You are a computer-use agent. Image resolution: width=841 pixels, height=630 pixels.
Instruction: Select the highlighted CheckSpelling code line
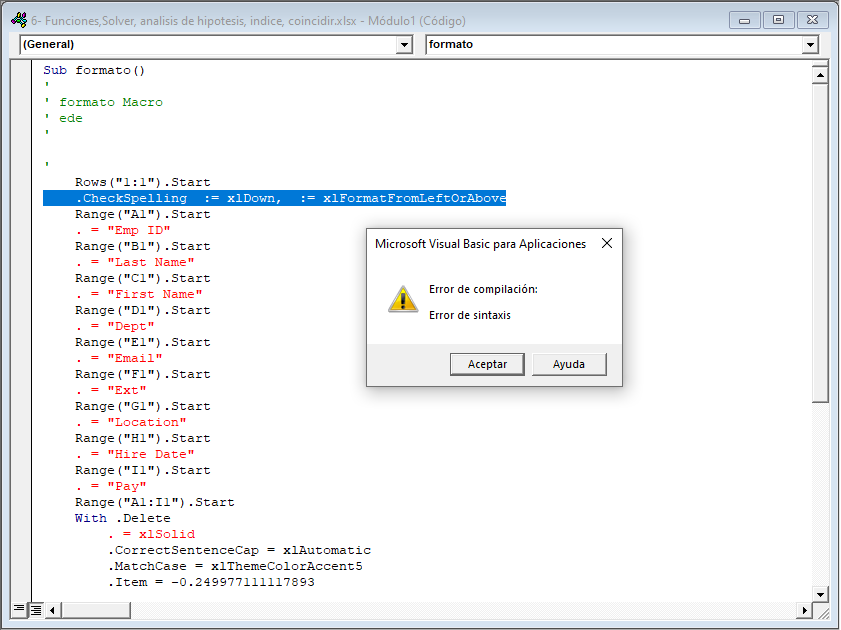coord(270,197)
